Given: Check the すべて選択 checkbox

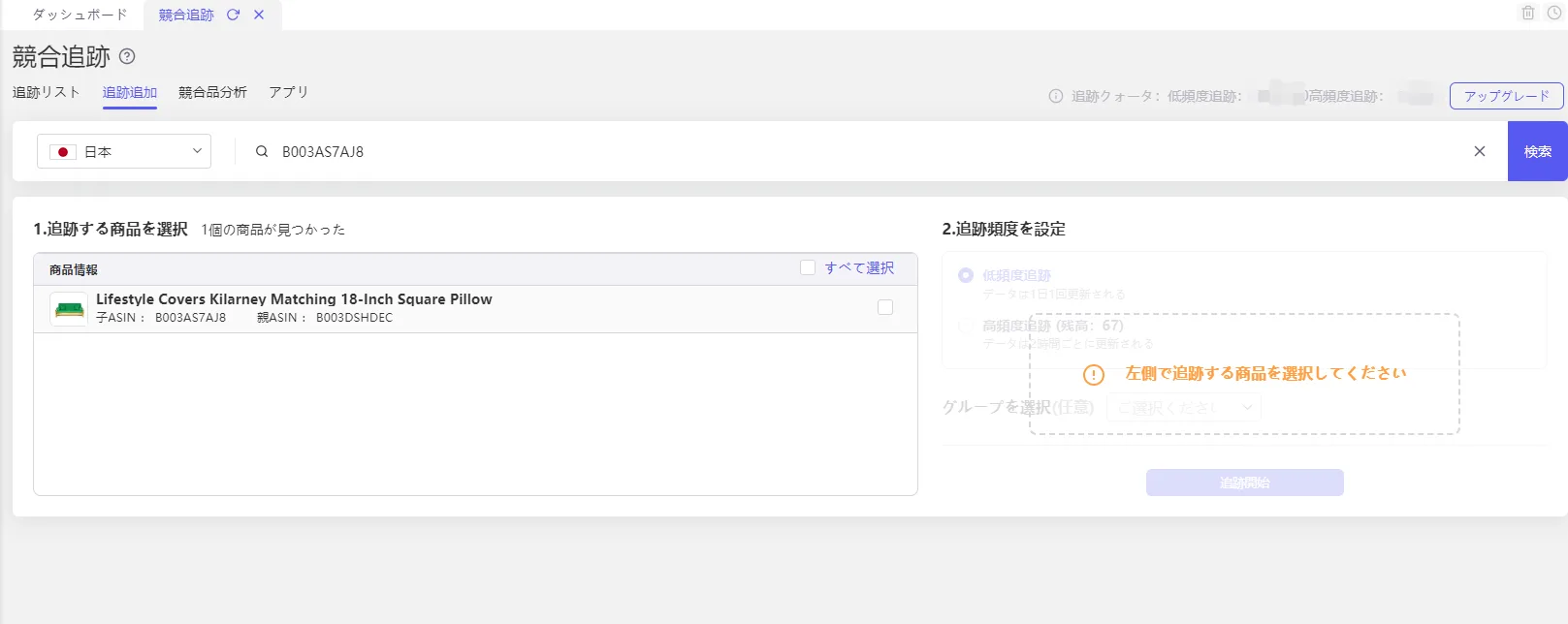Looking at the screenshot, I should 808,267.
